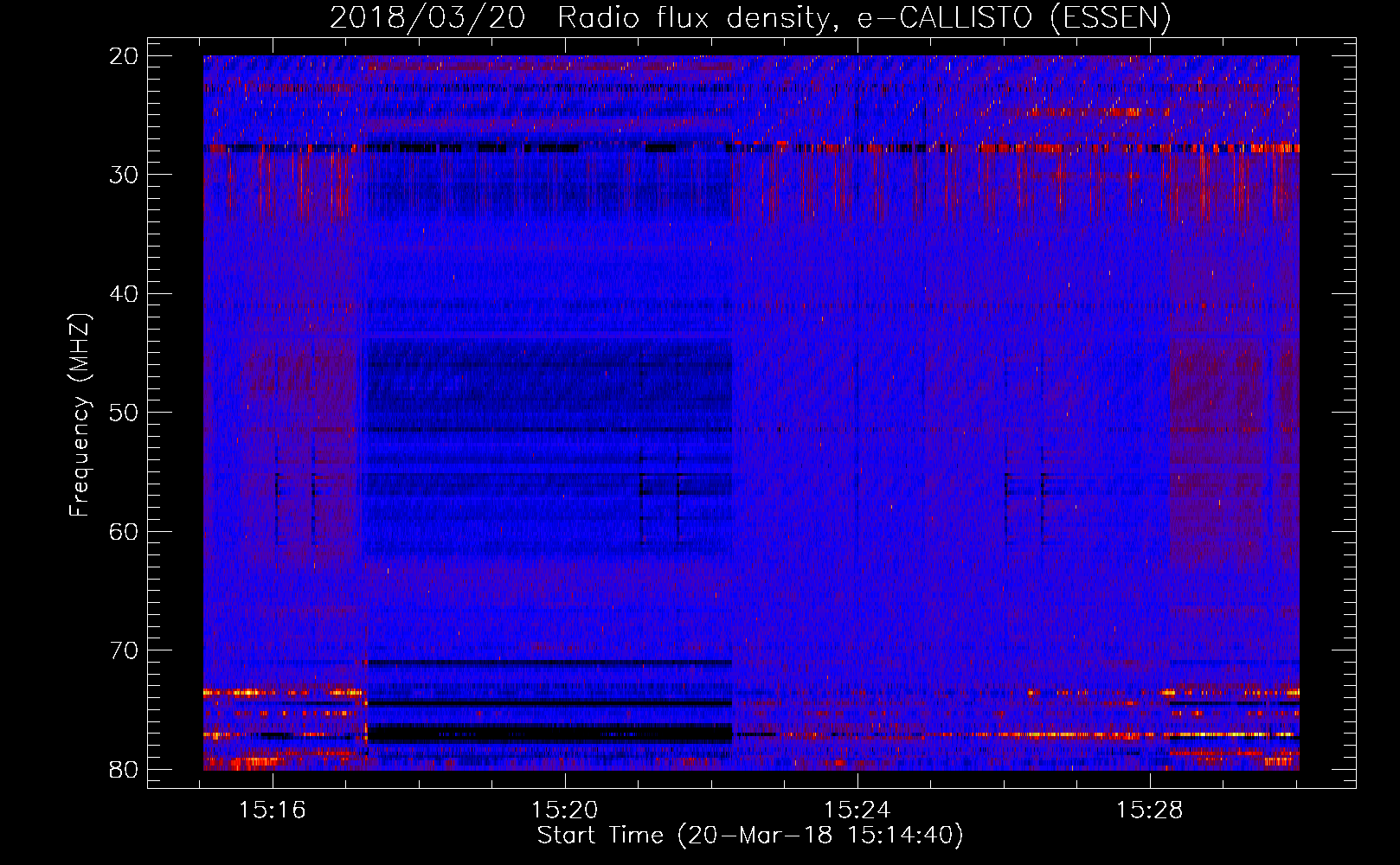
Task: Click the 15:28 time tick label
Action: click(1149, 811)
